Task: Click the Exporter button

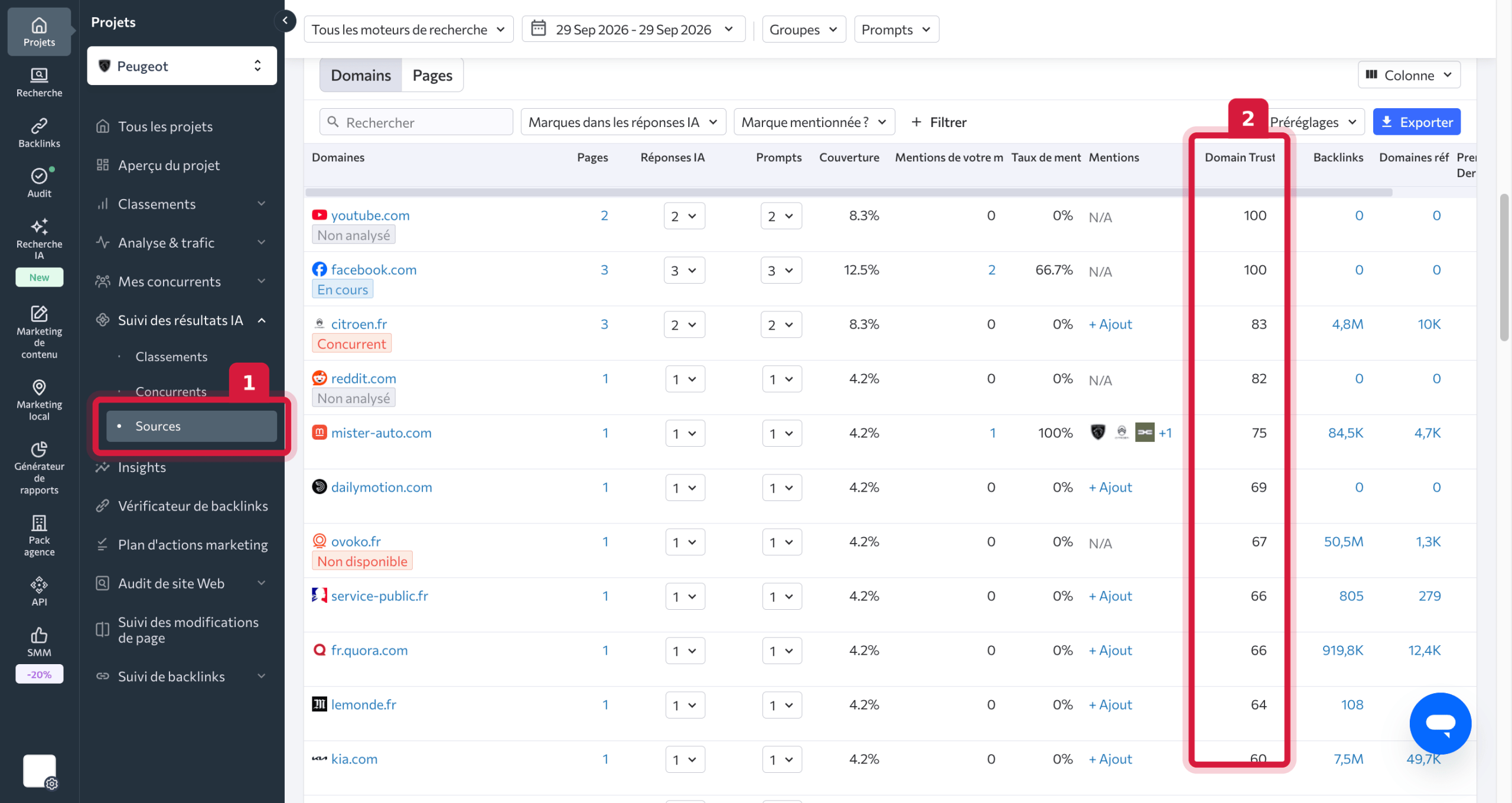Action: [x=1416, y=122]
